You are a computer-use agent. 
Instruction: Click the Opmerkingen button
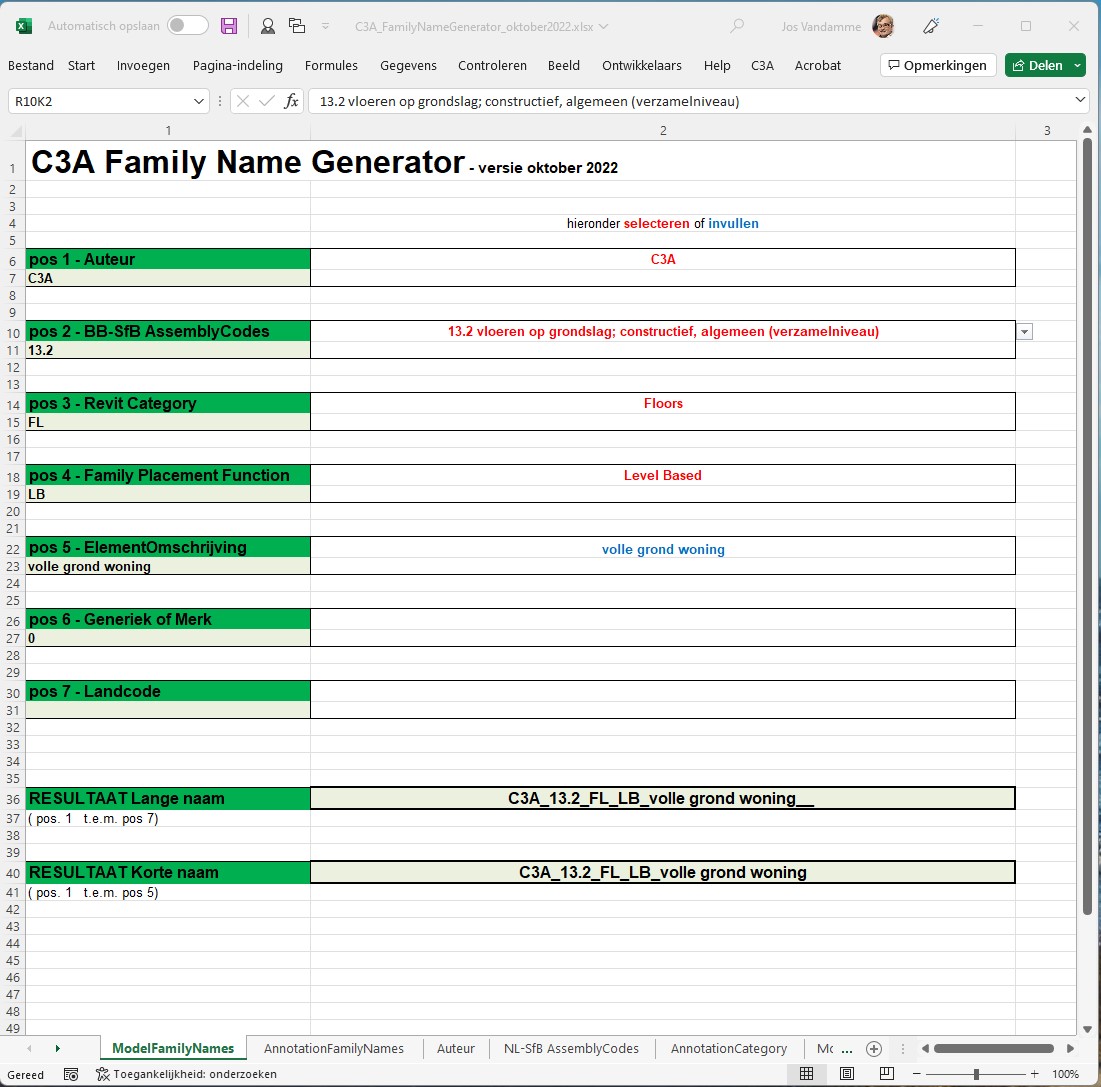pyautogui.click(x=938, y=65)
